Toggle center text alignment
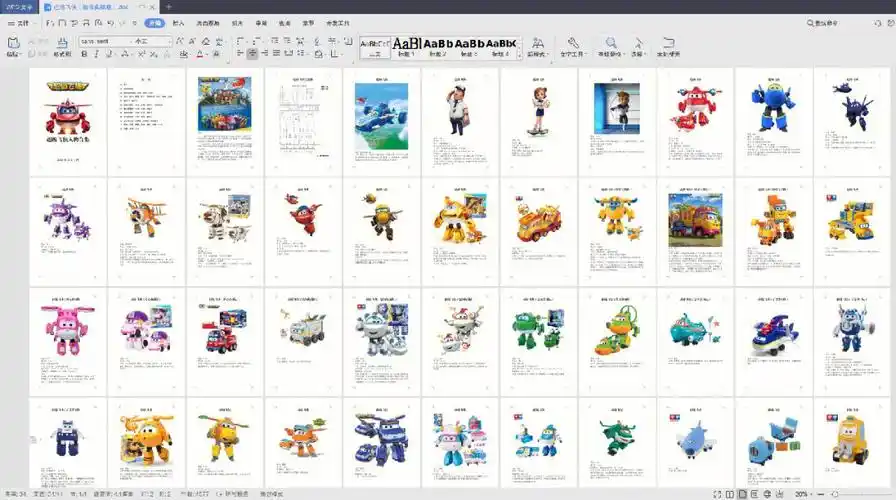 pyautogui.click(x=252, y=54)
